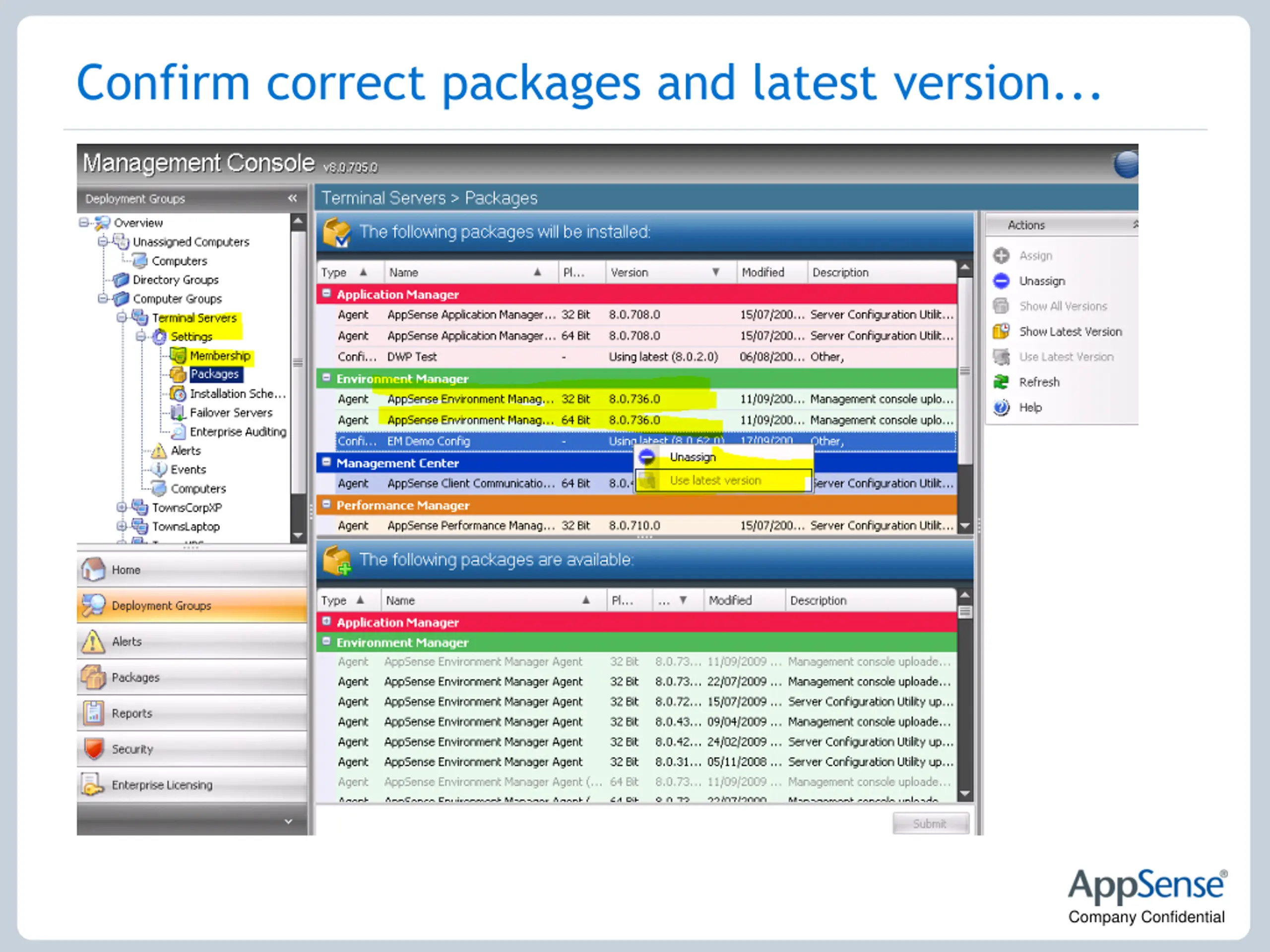
Task: Collapse installed Environment Manager group
Action: pyautogui.click(x=327, y=378)
